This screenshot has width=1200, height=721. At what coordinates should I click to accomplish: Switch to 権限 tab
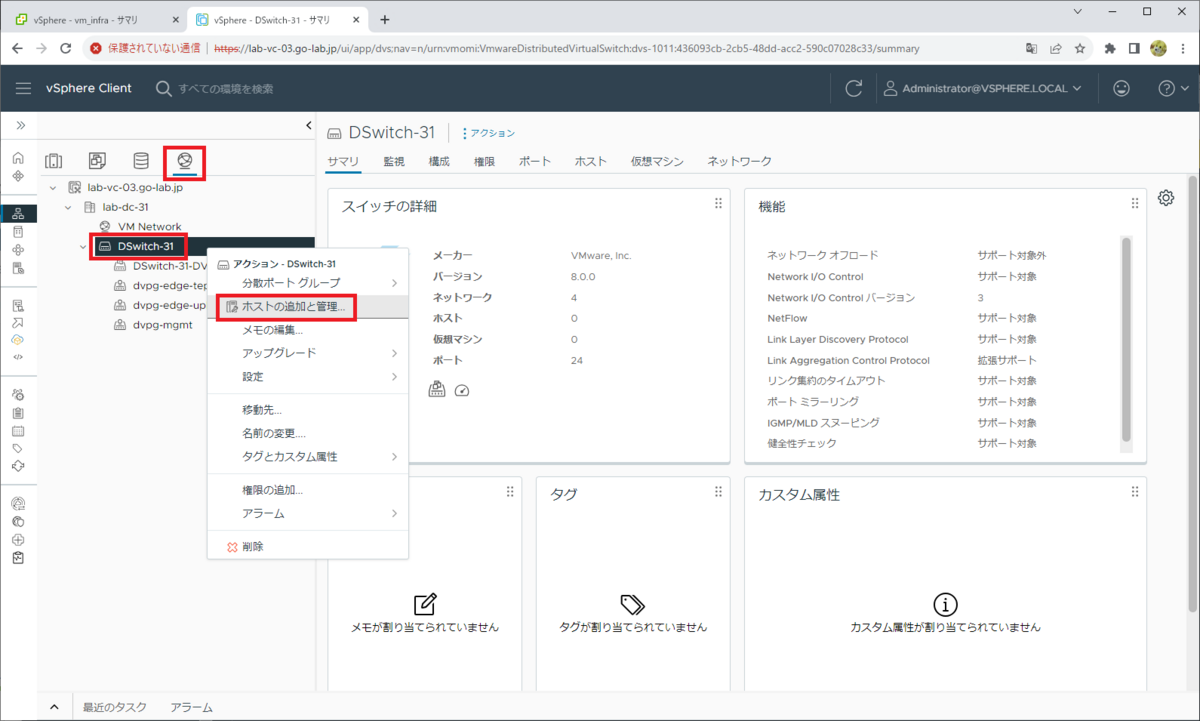click(484, 161)
